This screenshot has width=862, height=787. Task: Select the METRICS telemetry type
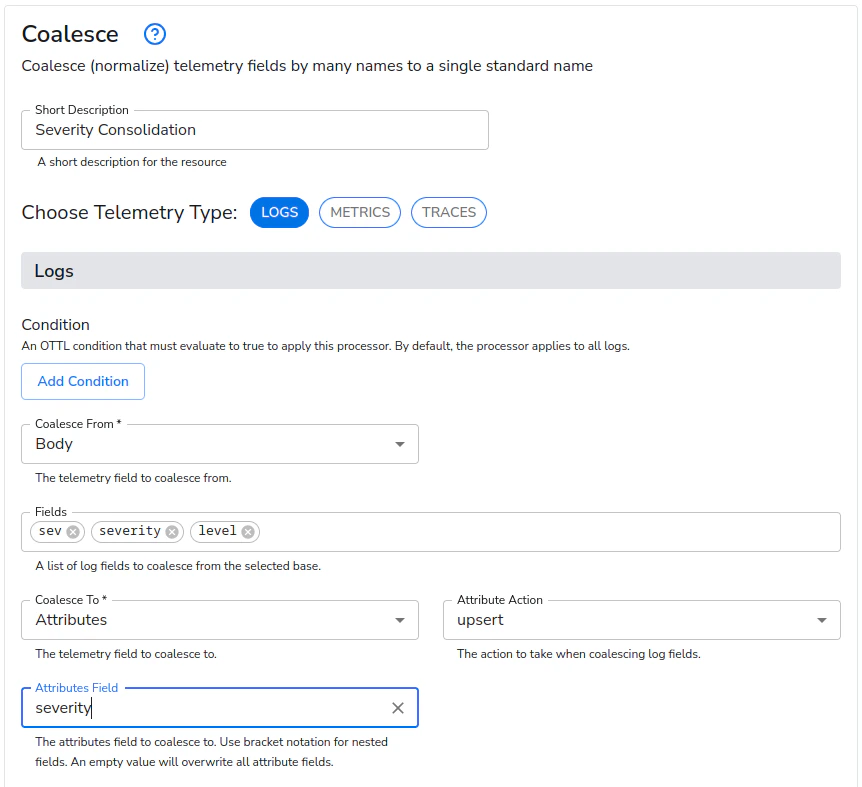[x=360, y=212]
